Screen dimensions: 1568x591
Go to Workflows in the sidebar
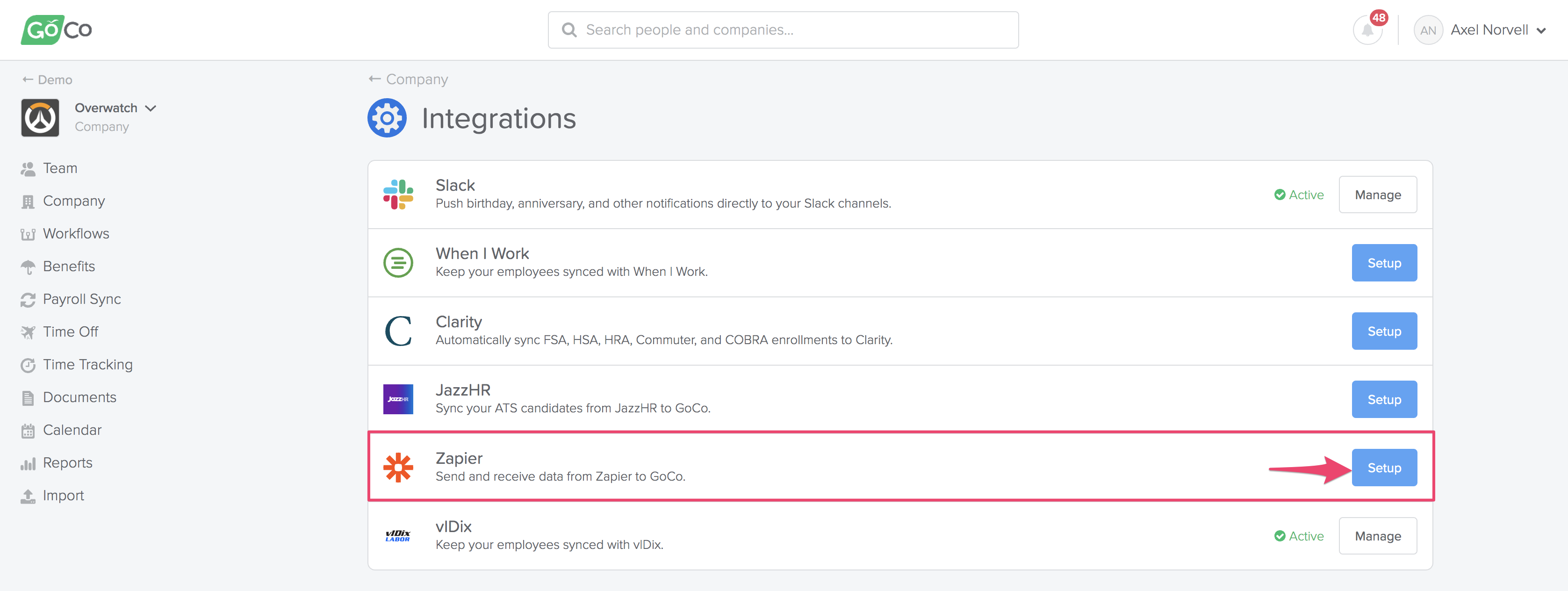click(76, 234)
